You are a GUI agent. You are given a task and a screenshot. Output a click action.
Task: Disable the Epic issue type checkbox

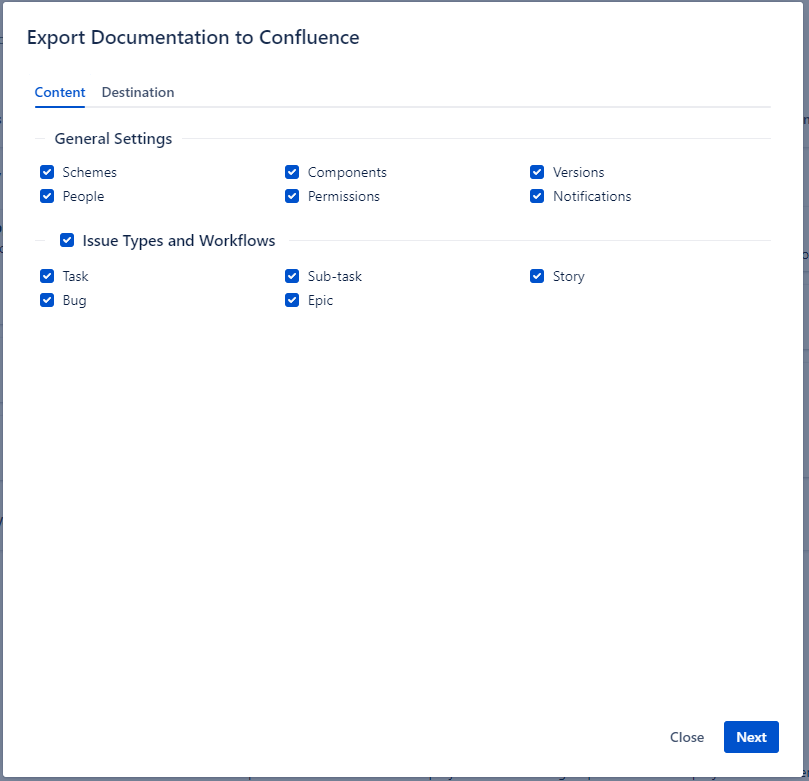pos(292,301)
